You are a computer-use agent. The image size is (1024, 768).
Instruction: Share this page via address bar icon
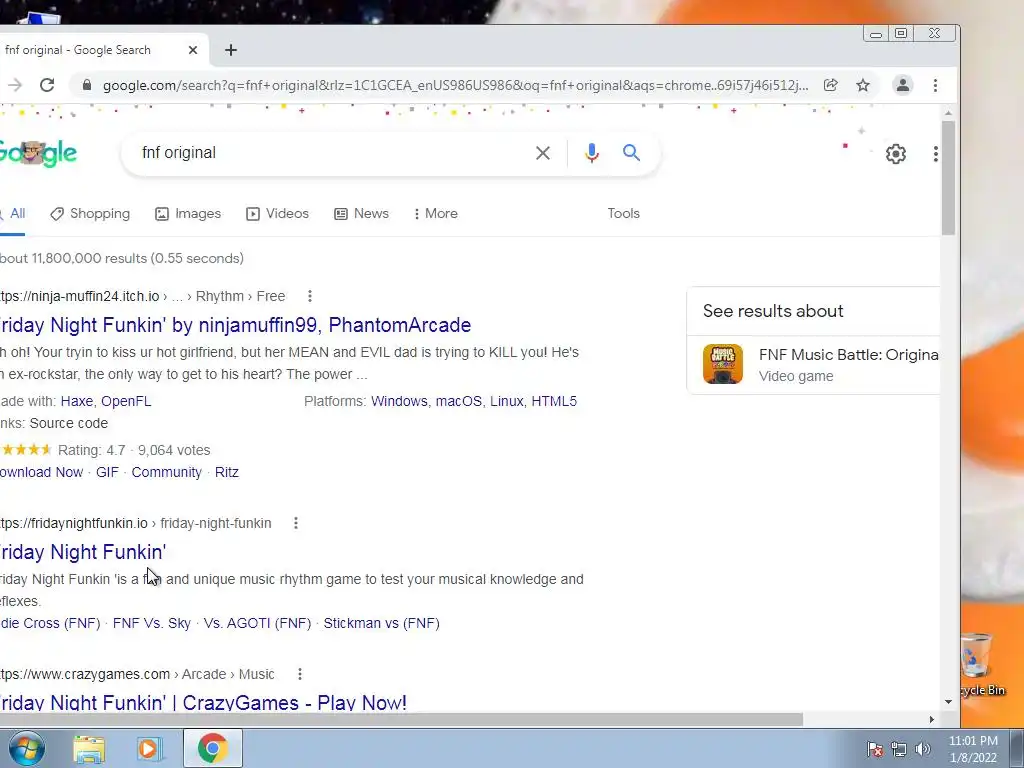(x=831, y=85)
